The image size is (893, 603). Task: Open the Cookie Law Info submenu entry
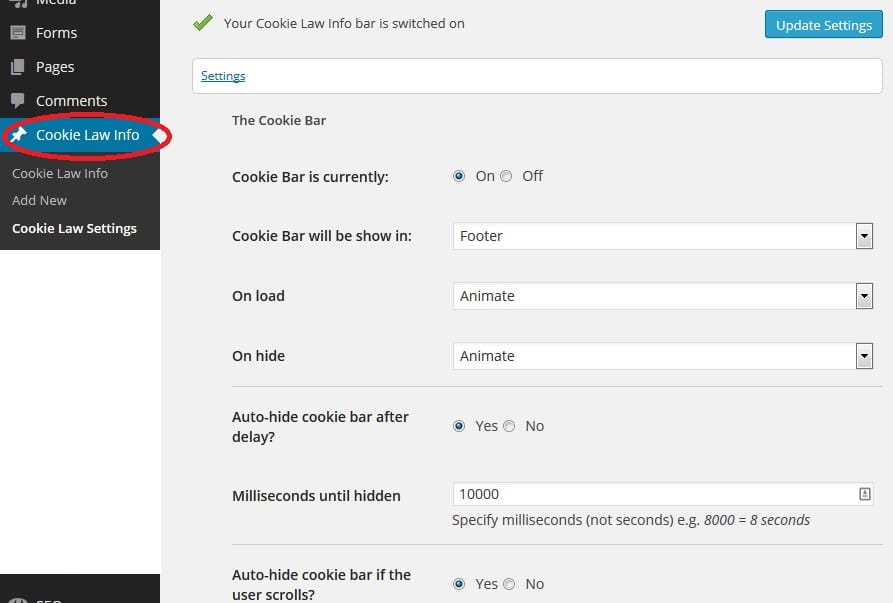click(x=60, y=173)
